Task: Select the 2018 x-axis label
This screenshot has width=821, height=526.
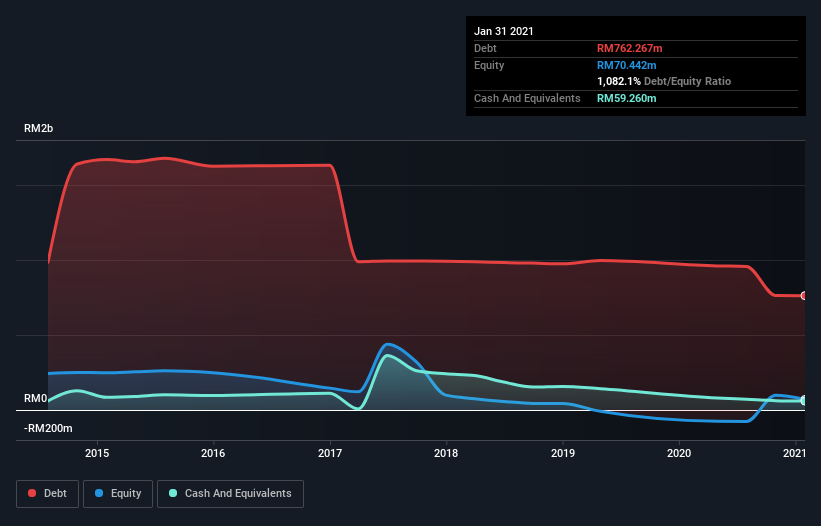Action: [x=446, y=453]
